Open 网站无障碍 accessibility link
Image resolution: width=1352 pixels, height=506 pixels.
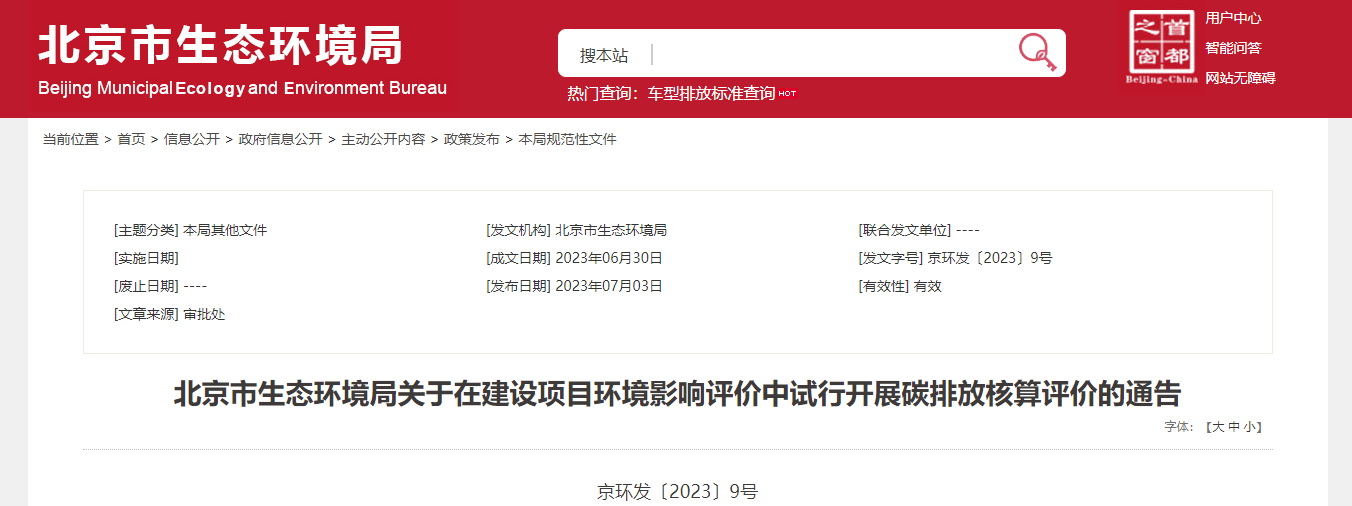1240,78
